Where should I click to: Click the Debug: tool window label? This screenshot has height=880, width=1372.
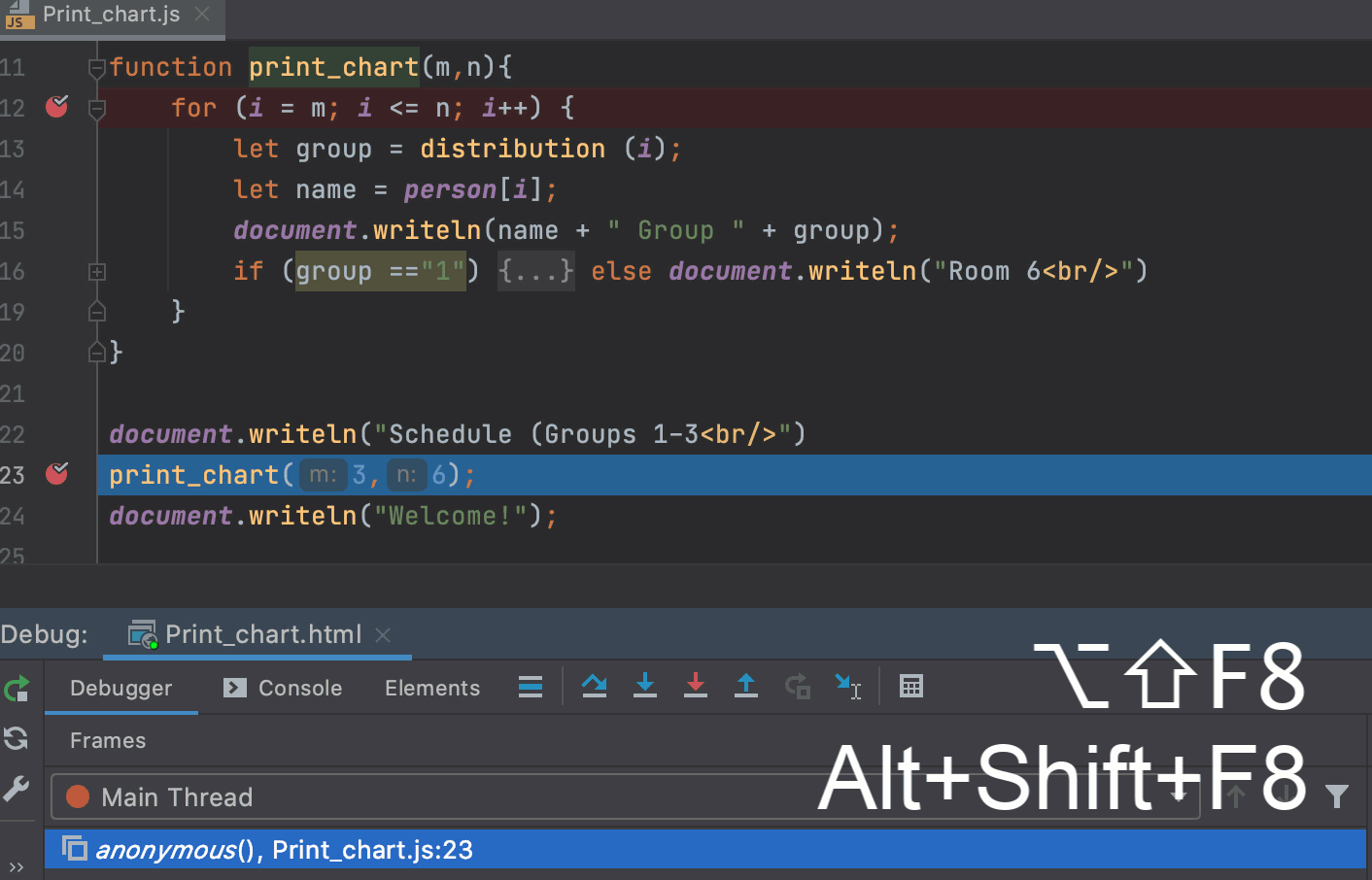coord(44,634)
